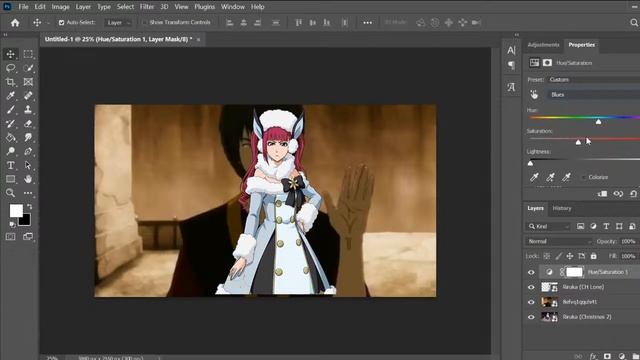The height and width of the screenshot is (360, 640).
Task: Pick the Dodge tool
Action: (11, 151)
